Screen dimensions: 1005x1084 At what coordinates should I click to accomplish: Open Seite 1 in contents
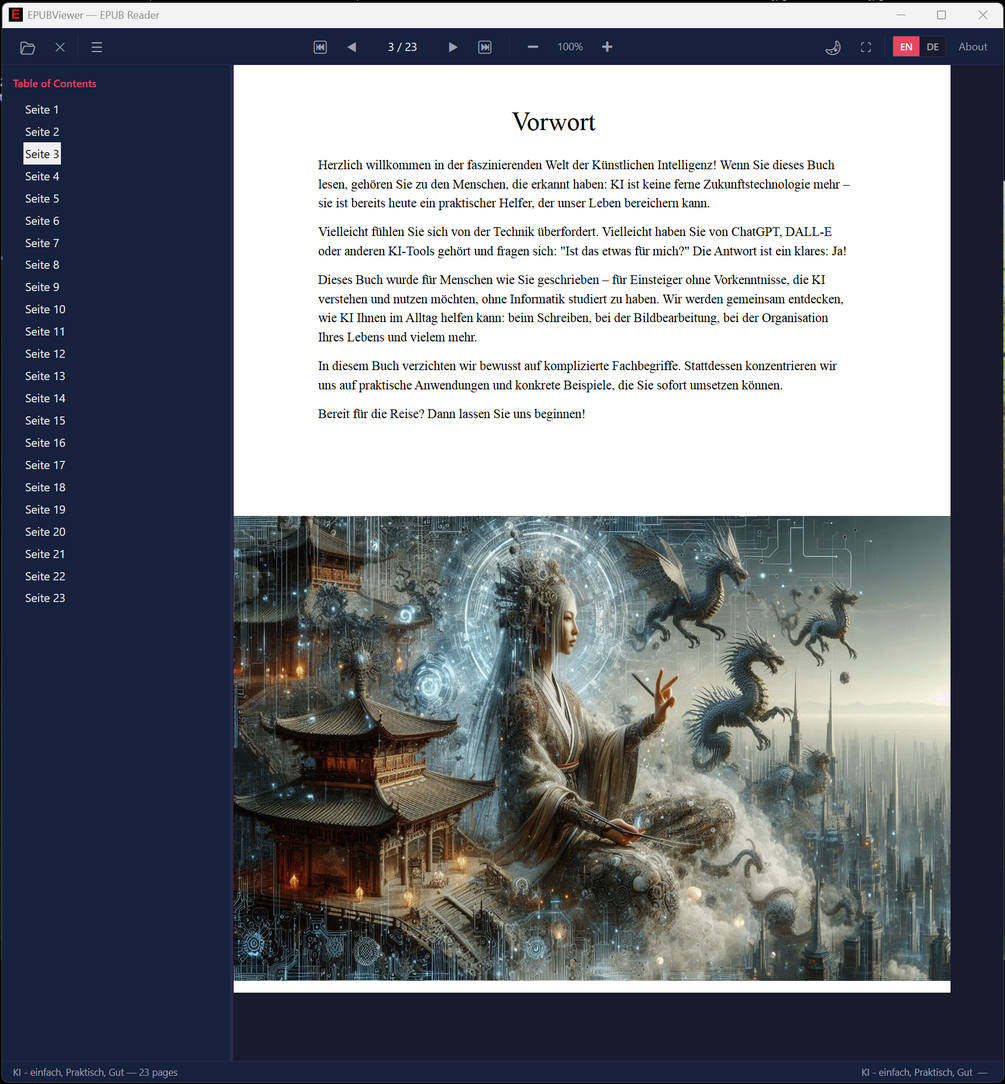[x=42, y=109]
